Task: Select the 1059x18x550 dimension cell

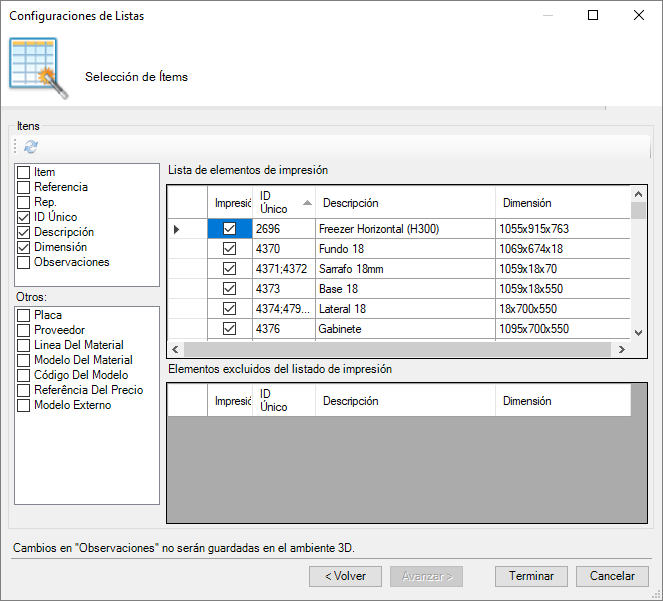Action: (562, 288)
